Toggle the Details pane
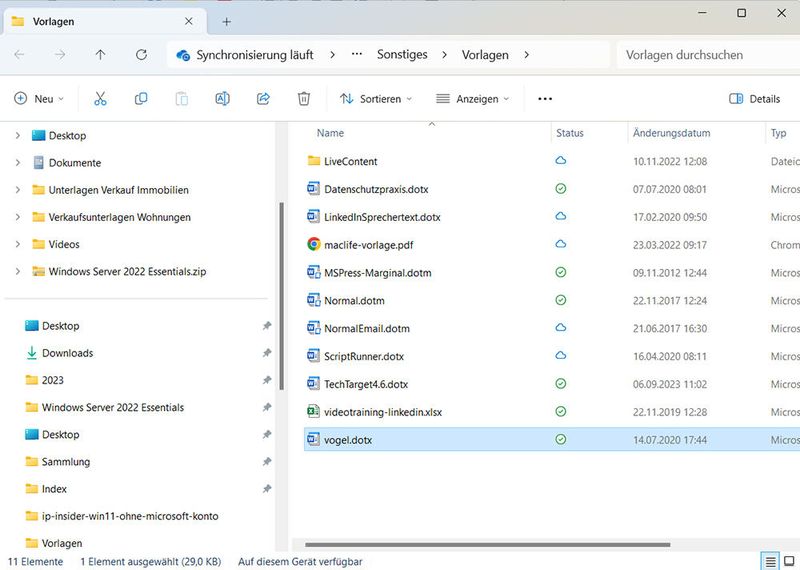The image size is (800, 570). coord(755,99)
